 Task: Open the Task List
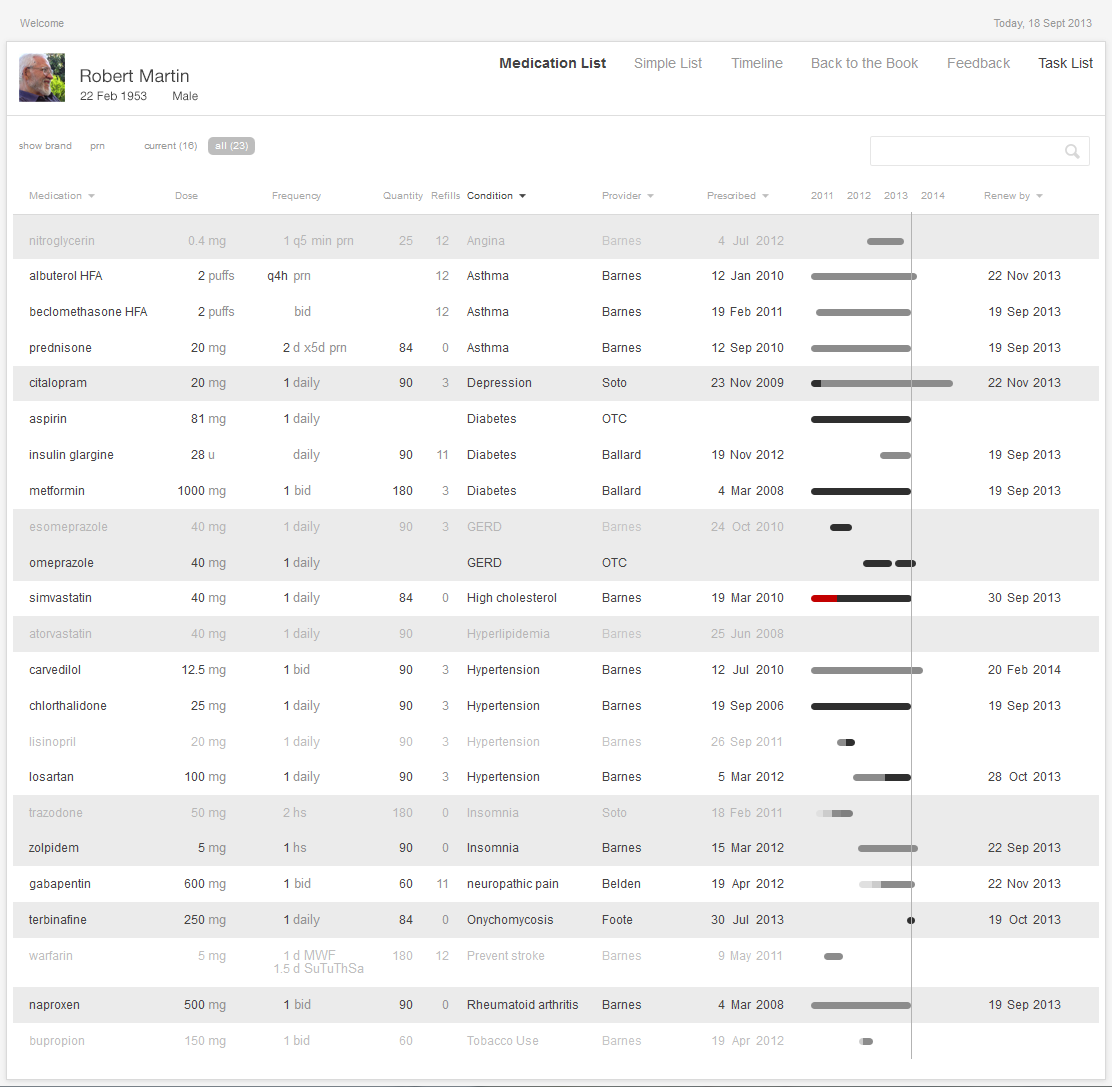(x=1065, y=63)
